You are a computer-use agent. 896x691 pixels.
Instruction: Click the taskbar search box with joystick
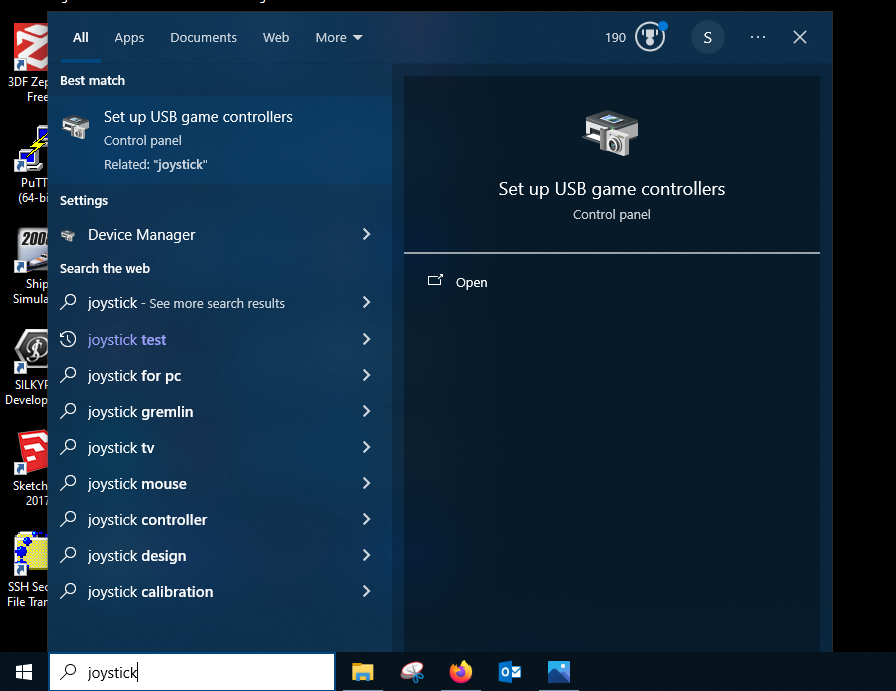tap(192, 672)
